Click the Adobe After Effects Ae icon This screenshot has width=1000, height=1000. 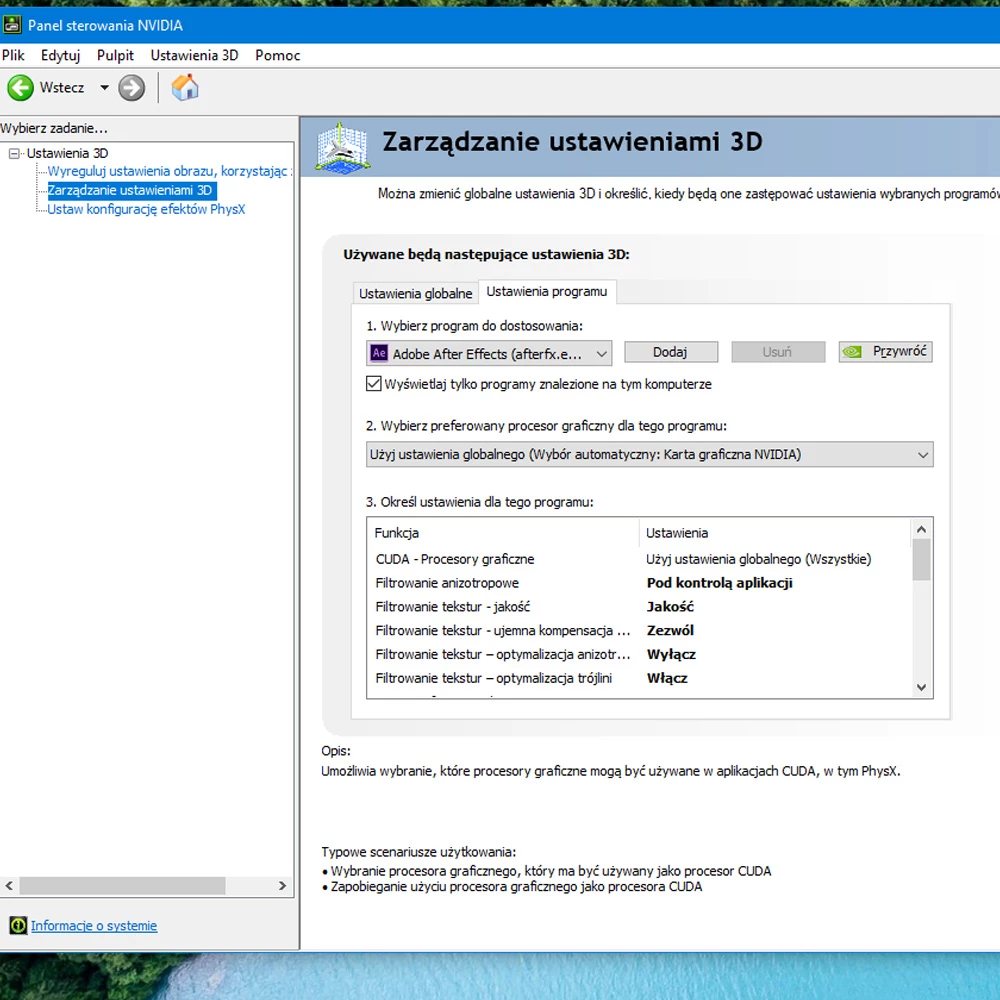(x=379, y=353)
